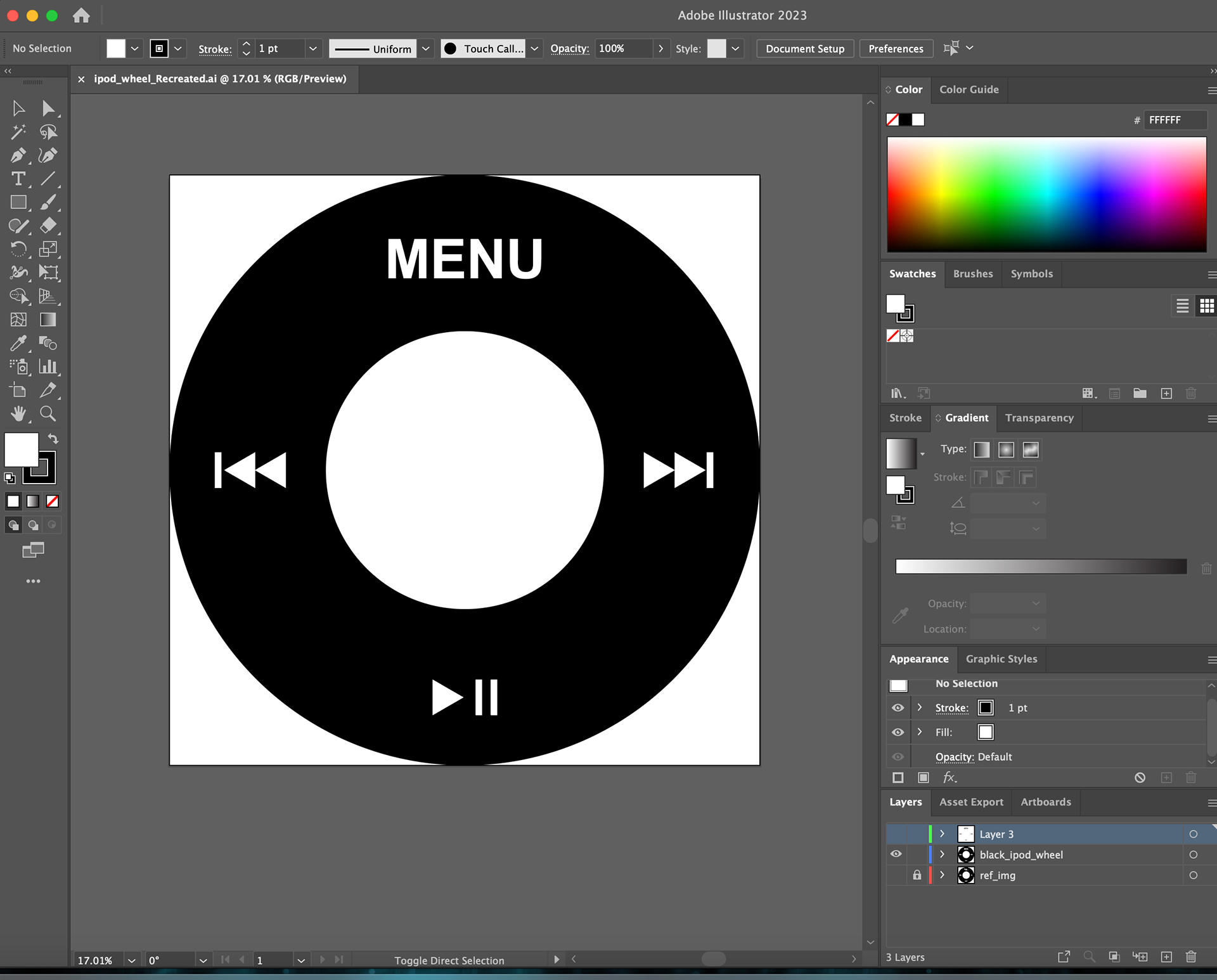Select Radial Gradient type

(x=1006, y=449)
